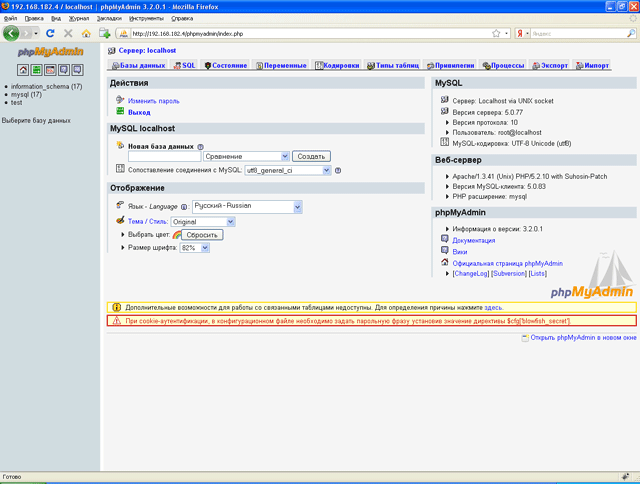Open the back/forward history dropdown arrow
640x484 pixels.
pos(36,33)
